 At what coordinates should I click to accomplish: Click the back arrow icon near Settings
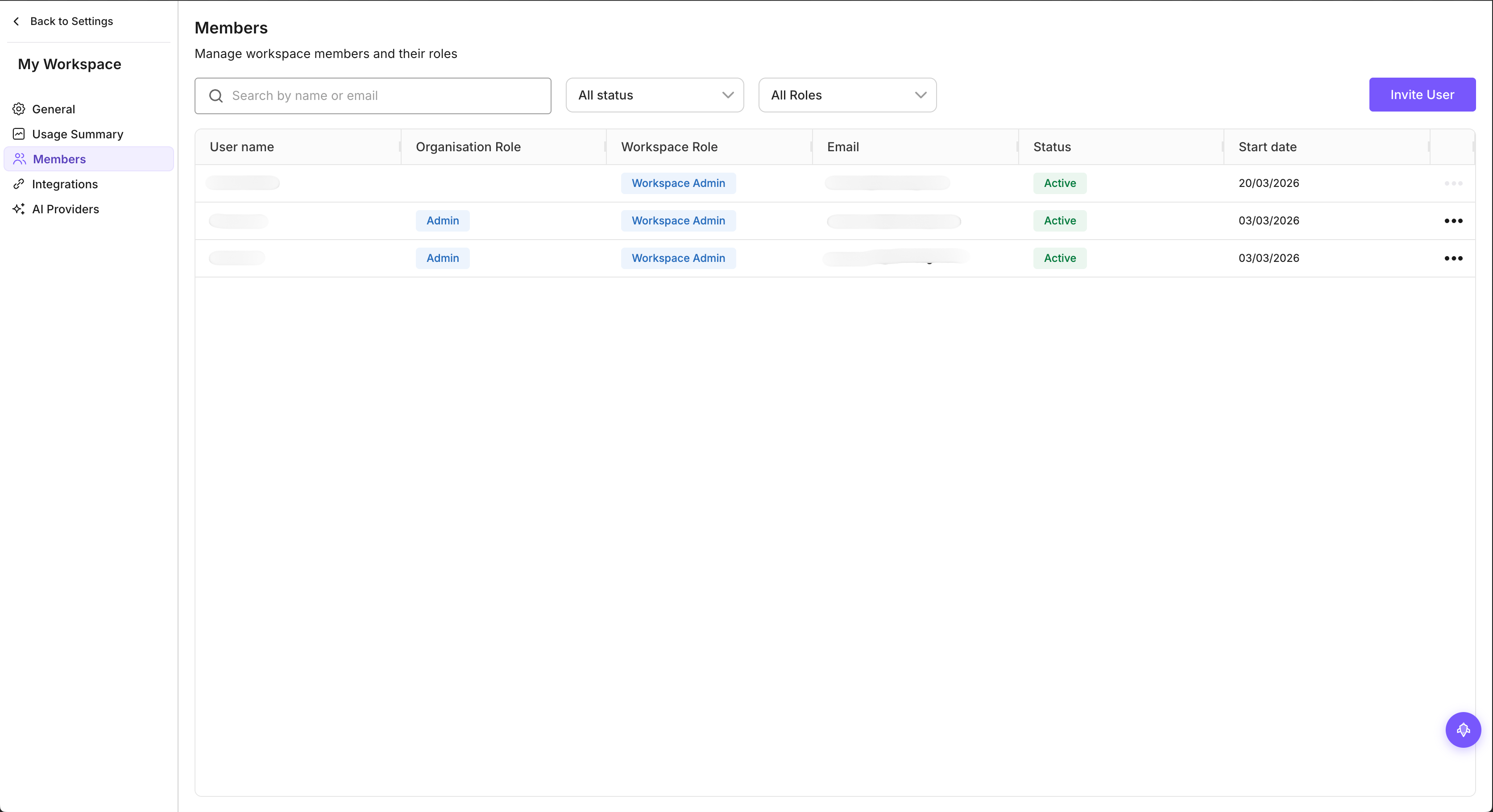pos(16,21)
